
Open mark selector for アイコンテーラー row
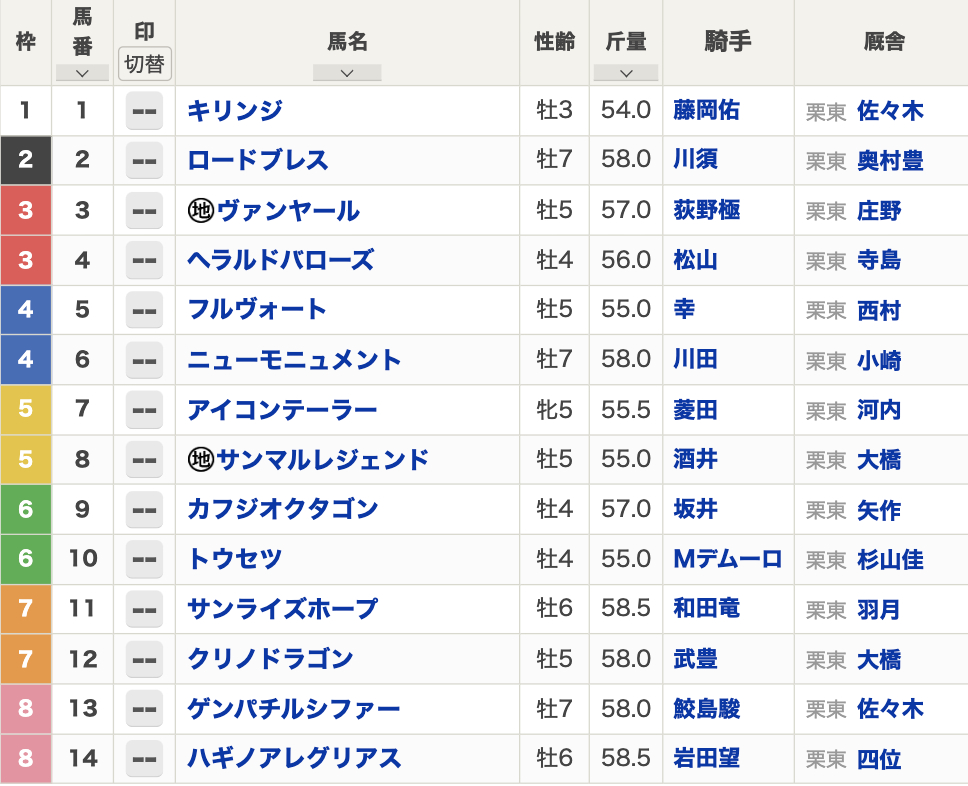pos(144,410)
